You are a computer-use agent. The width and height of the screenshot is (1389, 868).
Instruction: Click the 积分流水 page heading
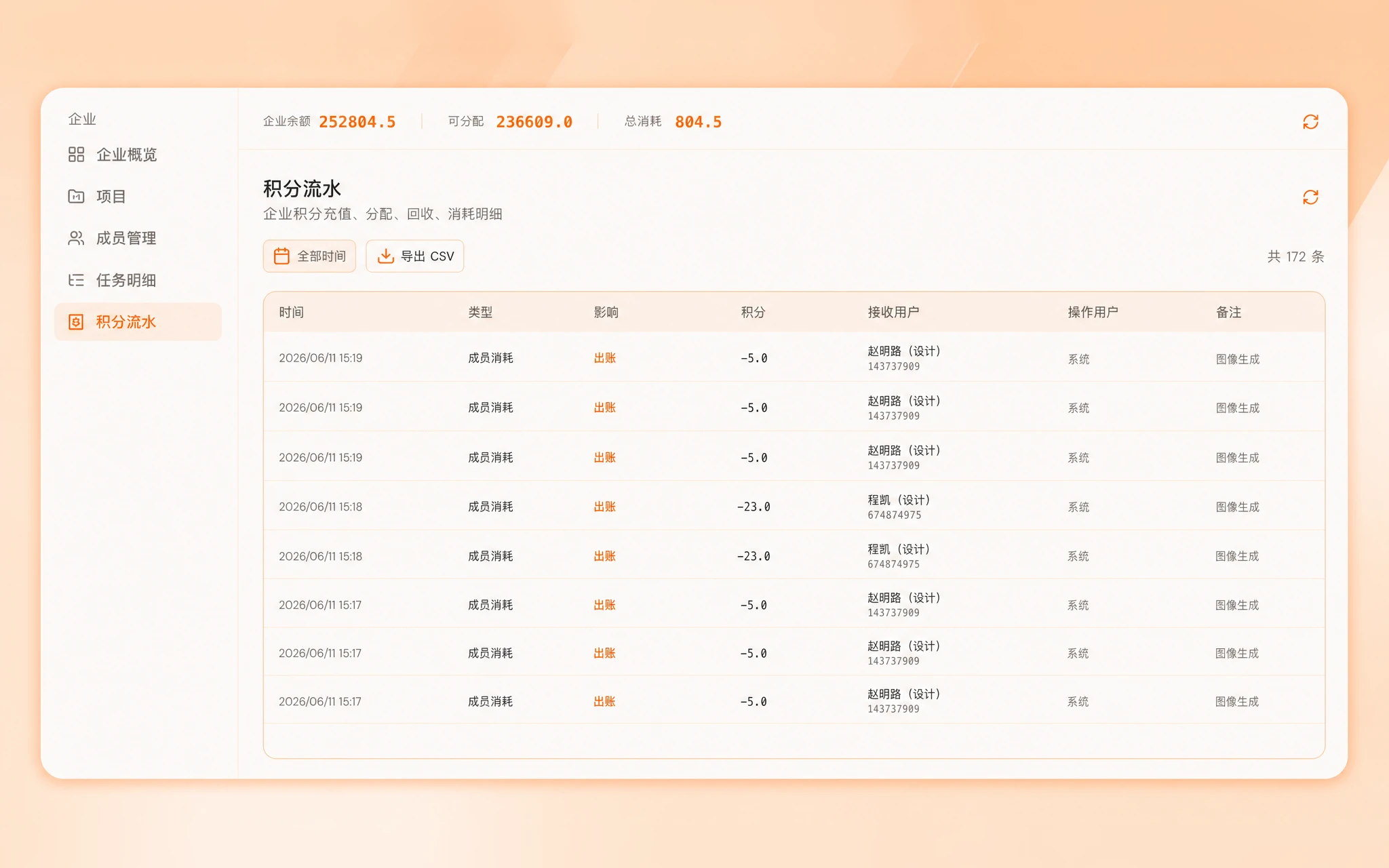[x=302, y=189]
